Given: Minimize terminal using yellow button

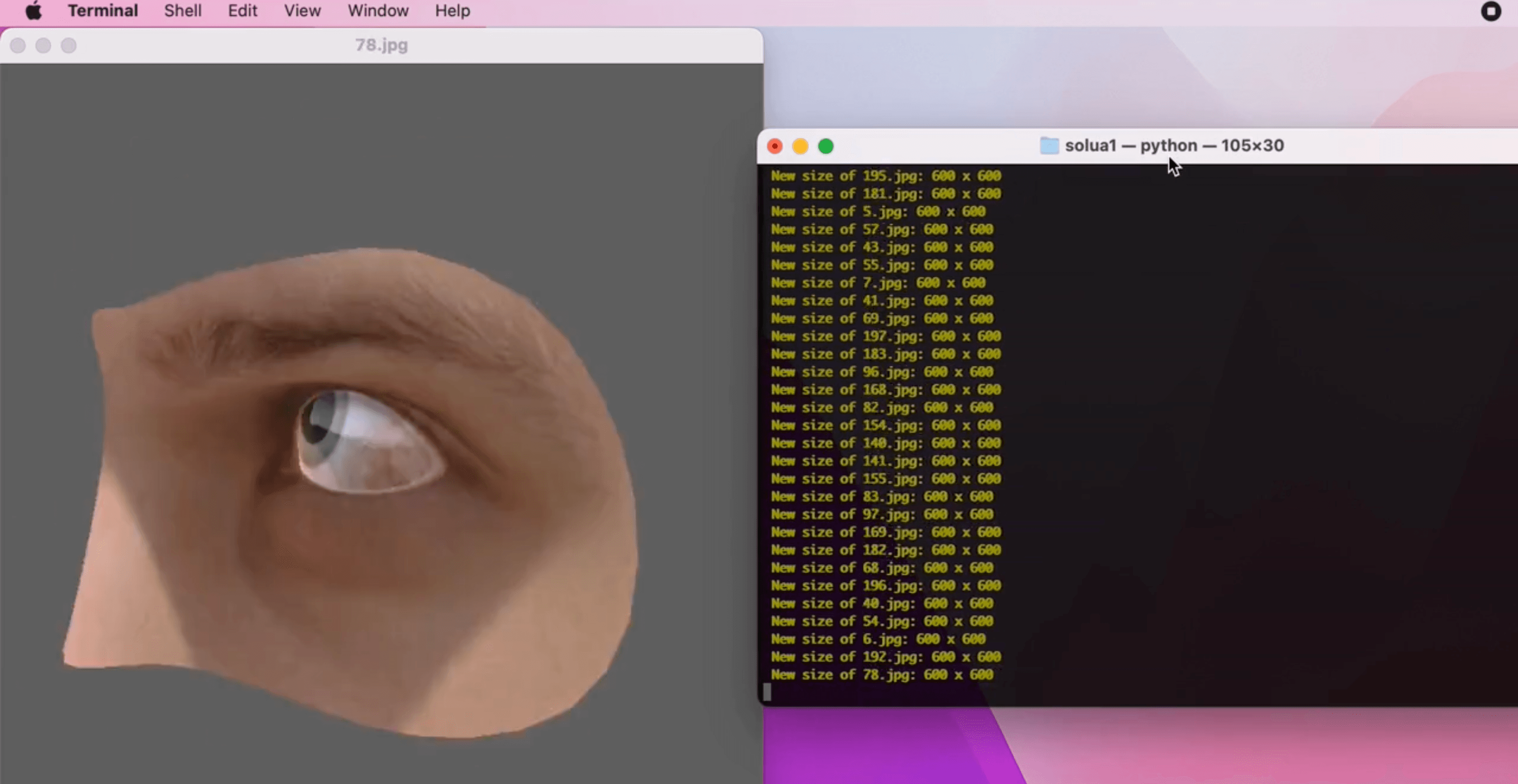Looking at the screenshot, I should (800, 146).
